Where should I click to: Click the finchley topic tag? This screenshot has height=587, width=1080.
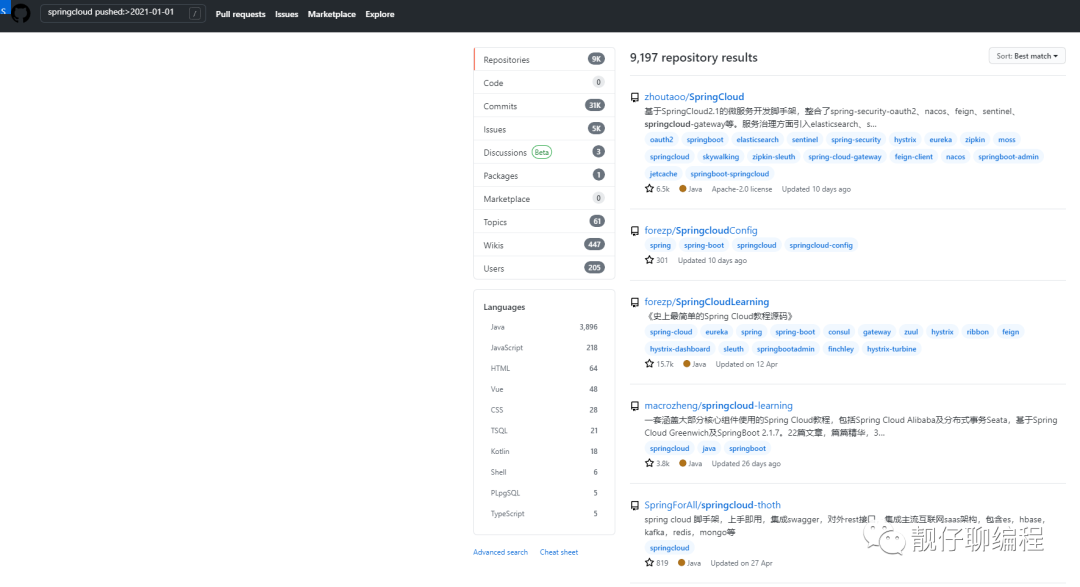point(840,349)
